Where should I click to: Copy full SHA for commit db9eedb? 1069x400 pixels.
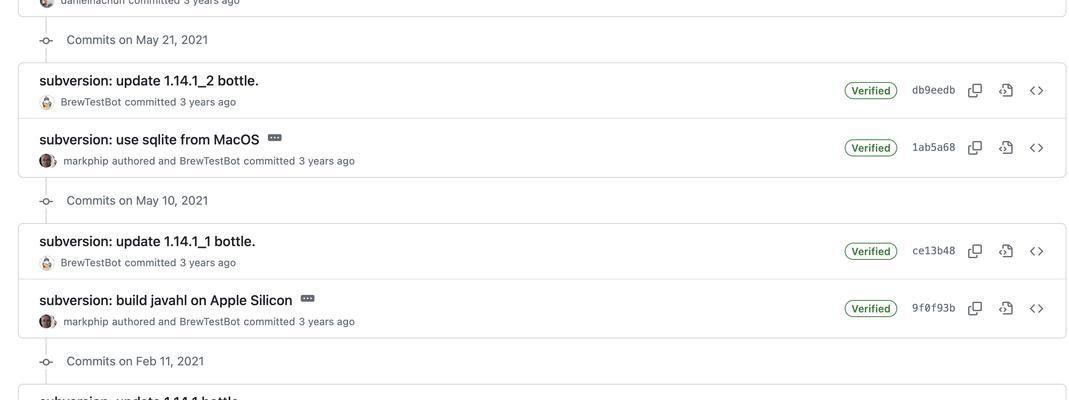[975, 91]
